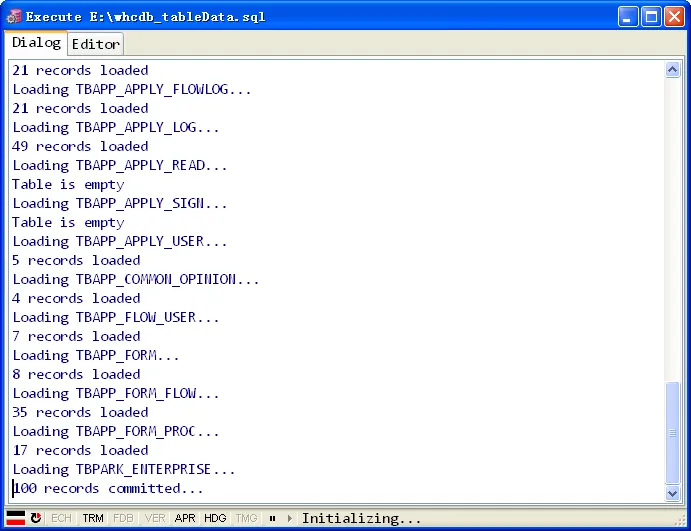Image resolution: width=691 pixels, height=531 pixels.
Task: Switch to the Dialog tab
Action: pos(37,43)
